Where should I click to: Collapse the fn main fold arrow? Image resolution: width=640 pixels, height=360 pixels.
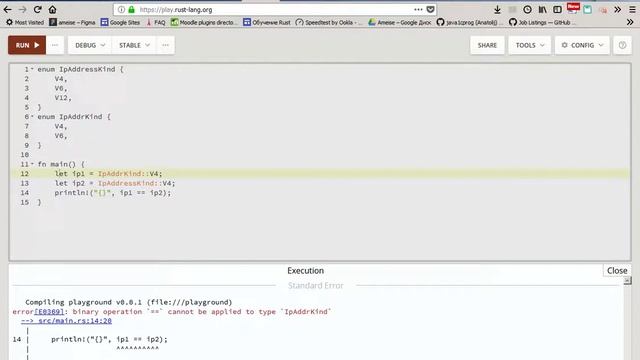pyautogui.click(x=32, y=164)
